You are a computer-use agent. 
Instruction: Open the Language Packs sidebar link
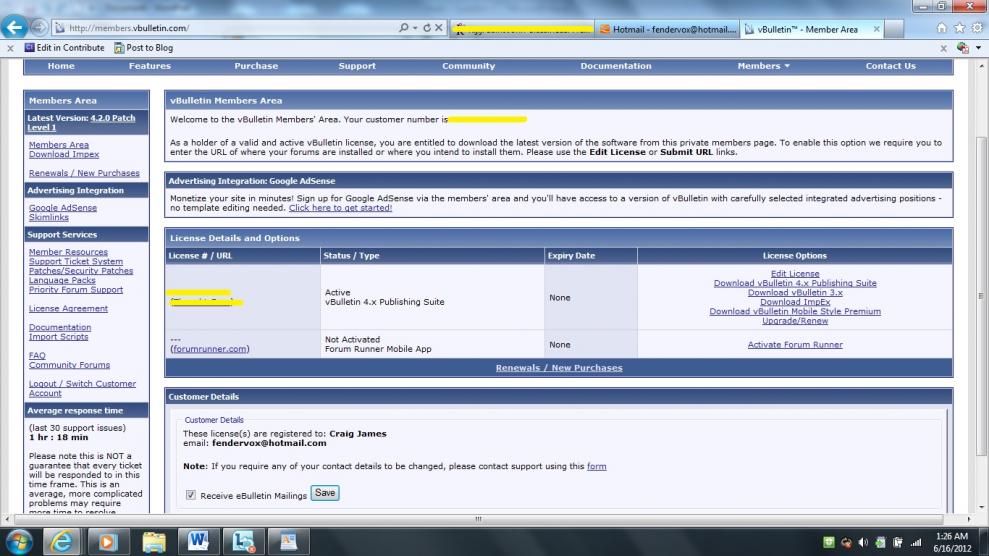pyautogui.click(x=62, y=280)
